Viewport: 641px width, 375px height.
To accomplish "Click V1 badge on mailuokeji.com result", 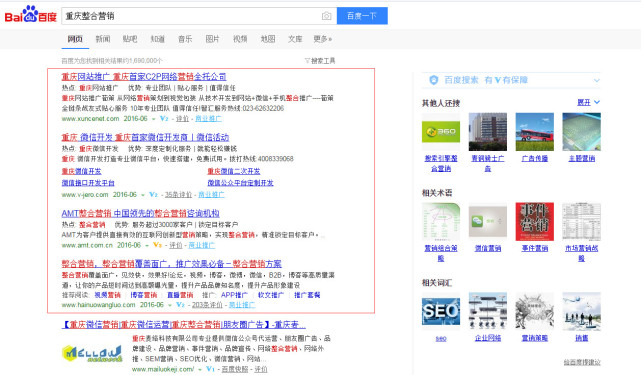I will coord(210,369).
